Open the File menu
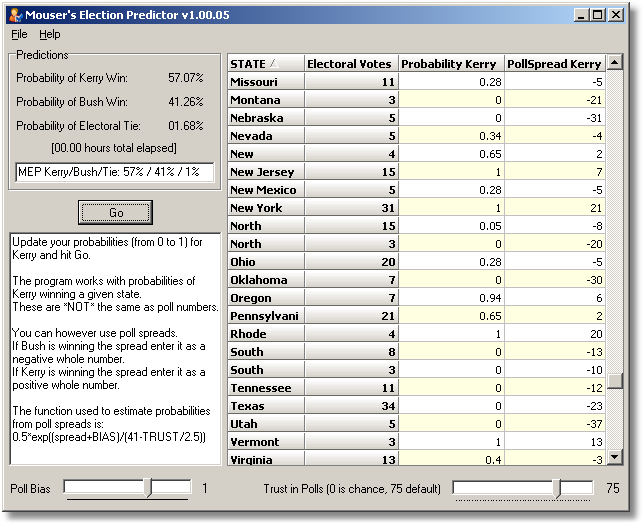 tap(19, 34)
